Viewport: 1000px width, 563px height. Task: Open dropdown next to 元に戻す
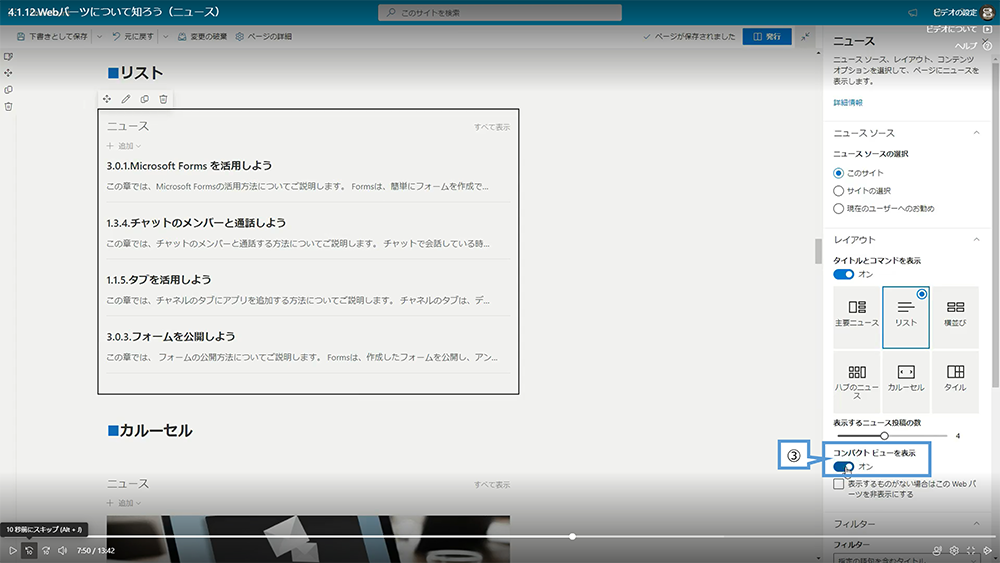click(x=165, y=36)
